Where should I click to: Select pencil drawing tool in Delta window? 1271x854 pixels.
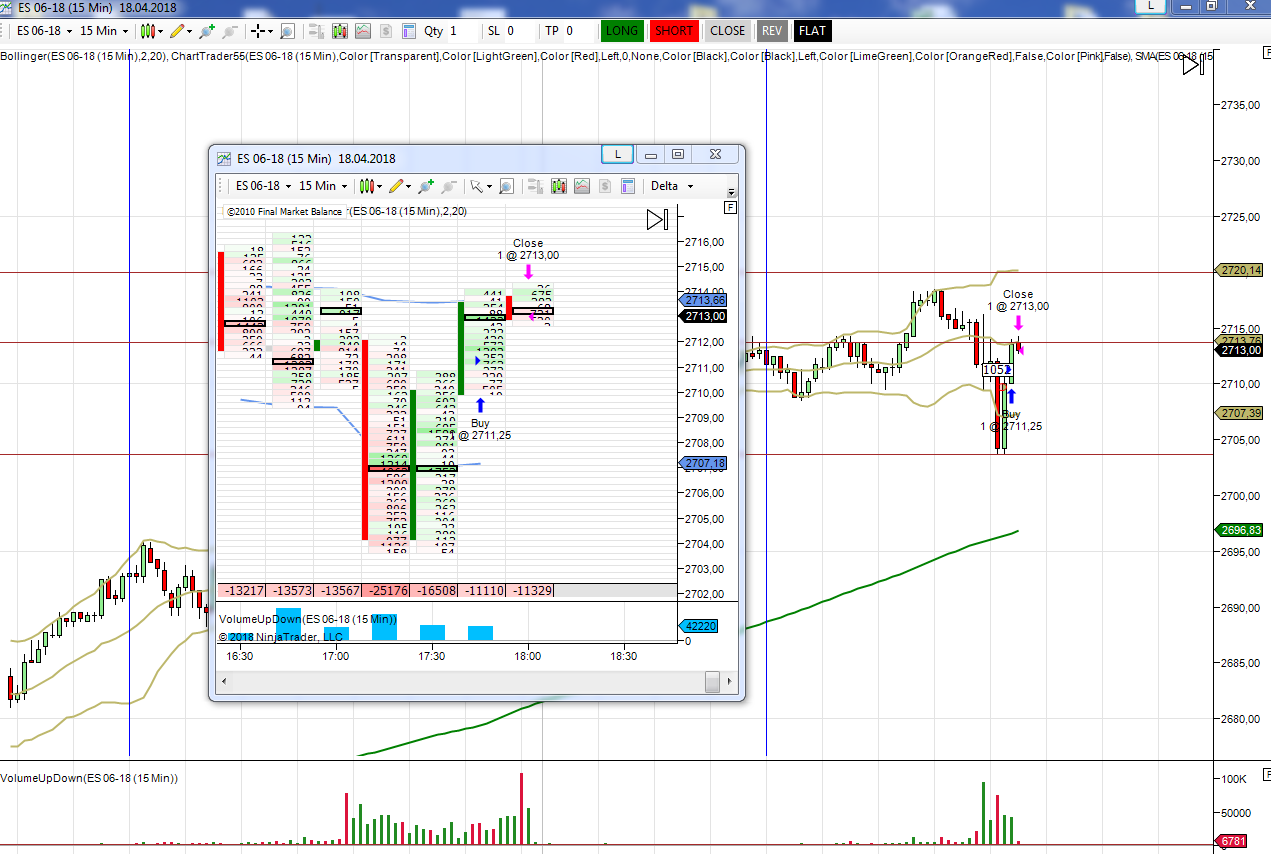point(397,186)
